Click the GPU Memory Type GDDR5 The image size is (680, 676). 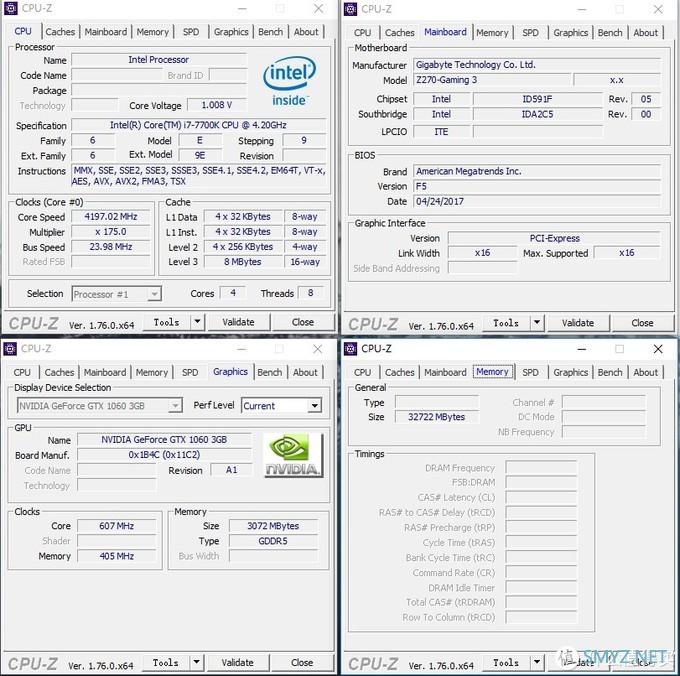(273, 541)
